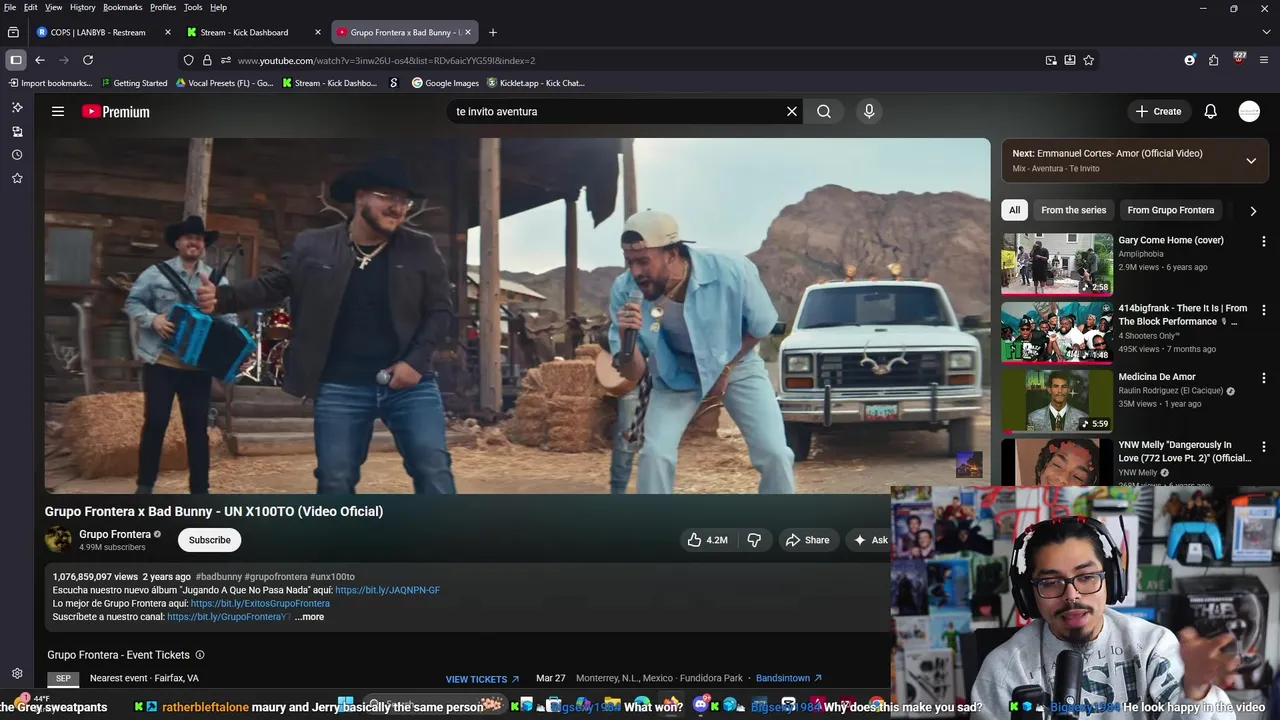The image size is (1280, 720).
Task: Open sidebar bookmarks star icon
Action: pos(17,178)
